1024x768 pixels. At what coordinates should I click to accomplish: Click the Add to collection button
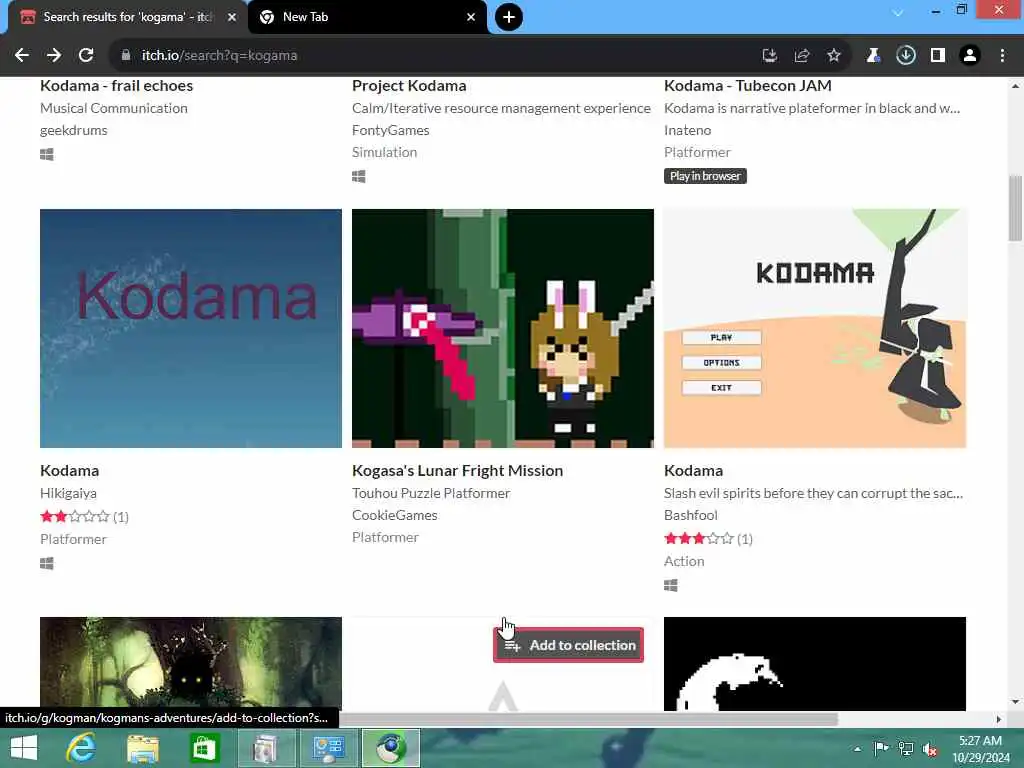(x=568, y=645)
